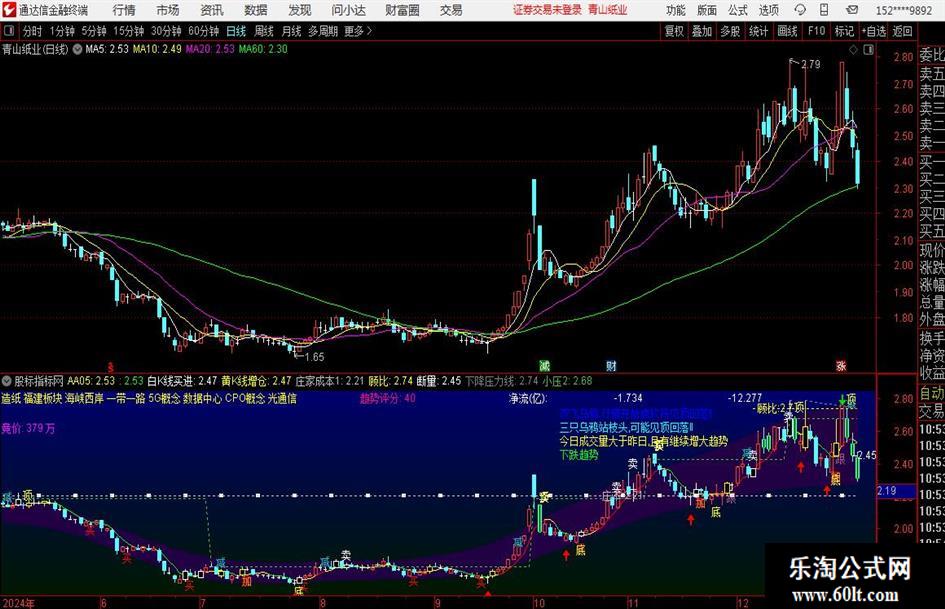Select the 周线 weekly tab
The width and height of the screenshot is (945, 609).
tap(264, 31)
